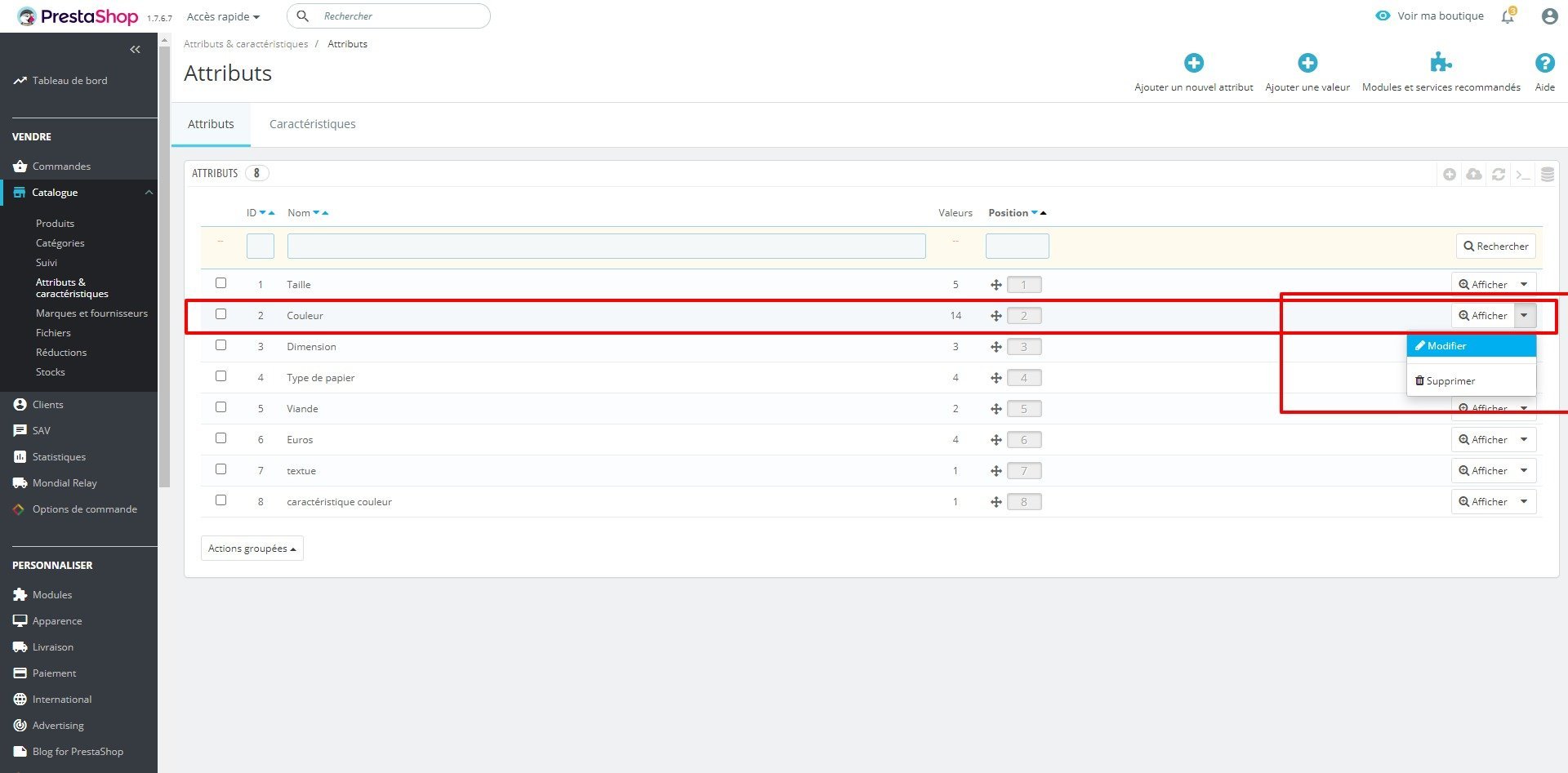Click Afficher button for Couleur row

pos(1483,316)
